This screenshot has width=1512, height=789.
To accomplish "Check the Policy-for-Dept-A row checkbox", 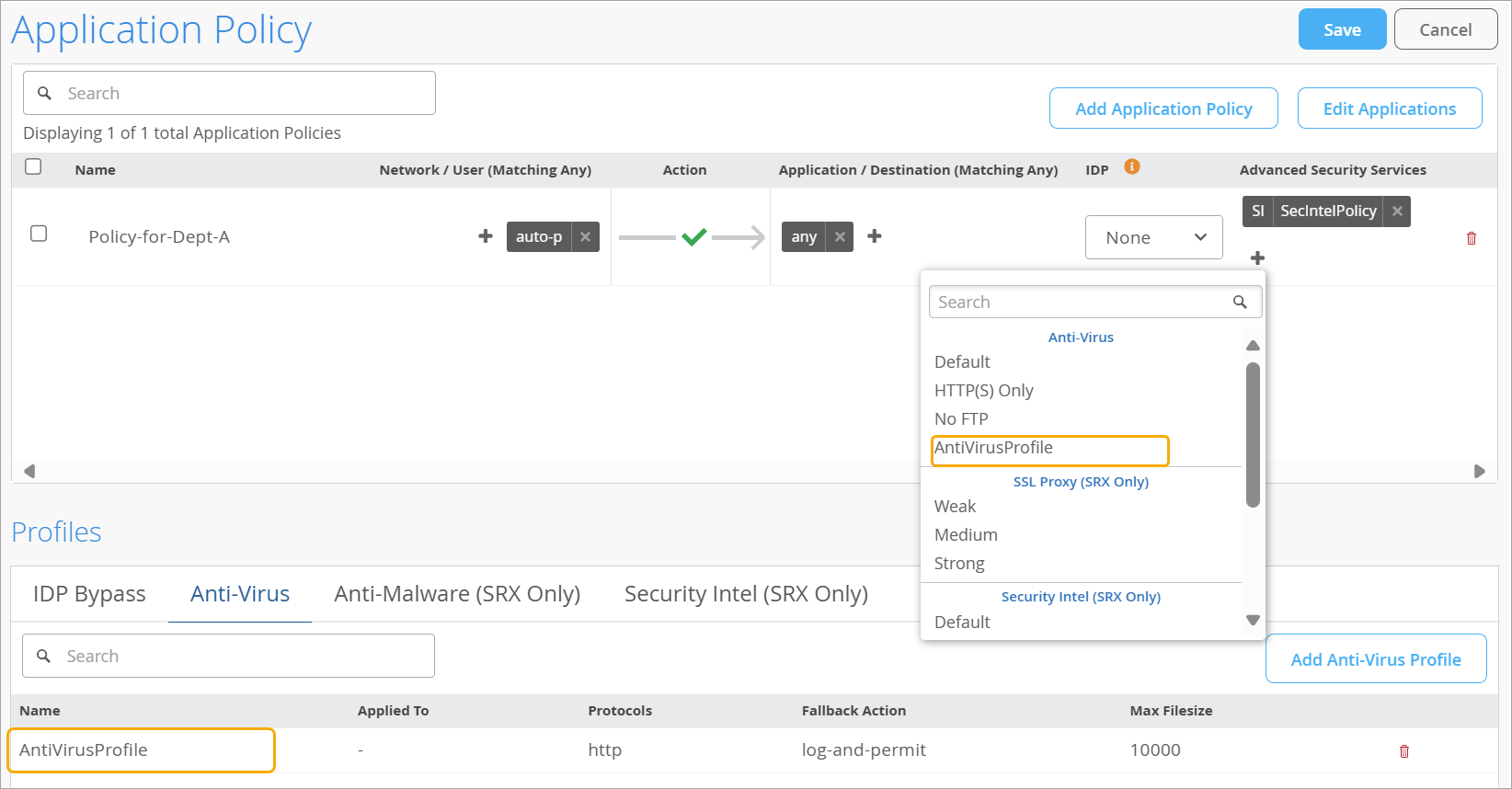I will (39, 234).
